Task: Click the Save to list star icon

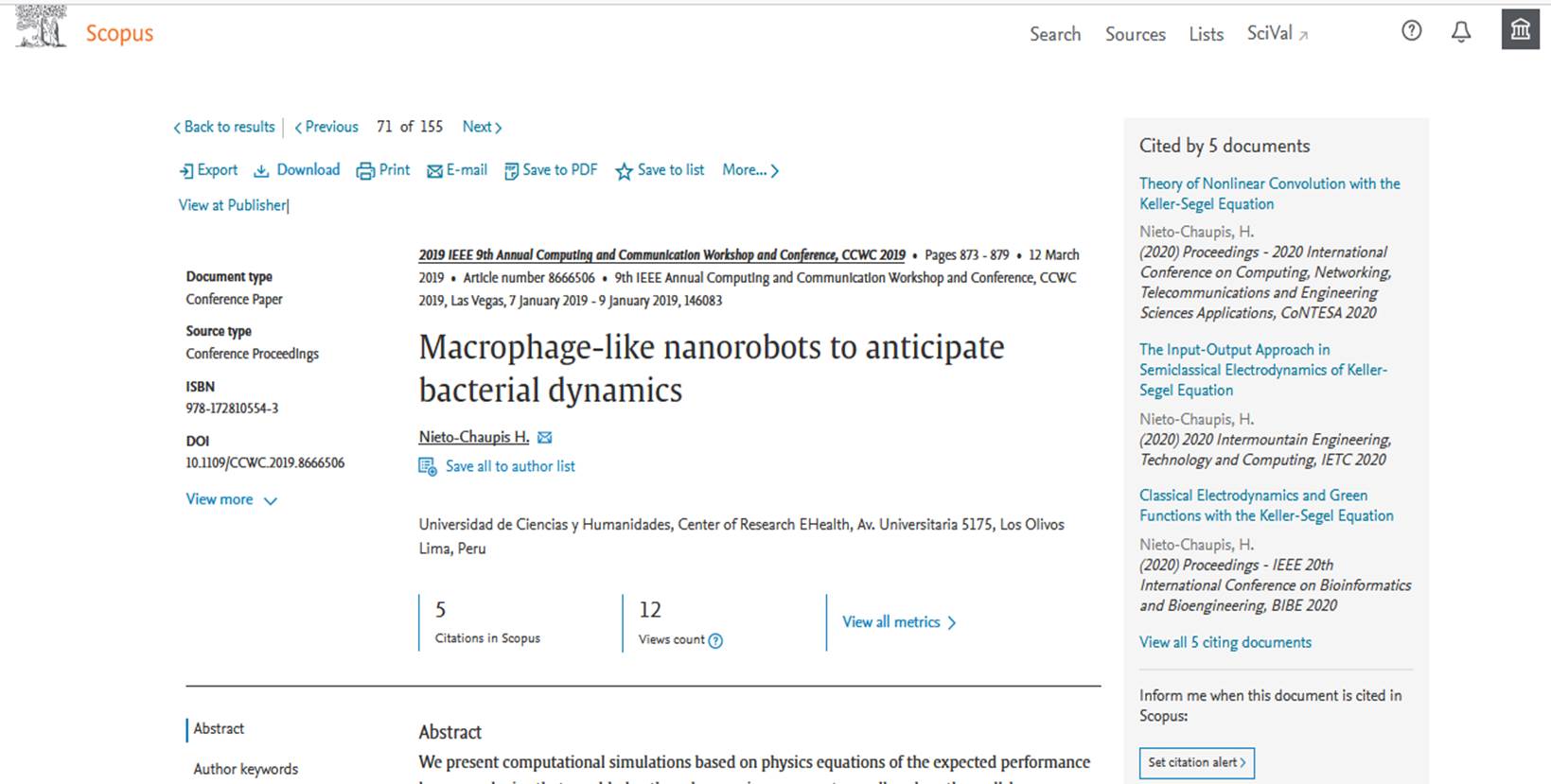Action: pos(624,171)
